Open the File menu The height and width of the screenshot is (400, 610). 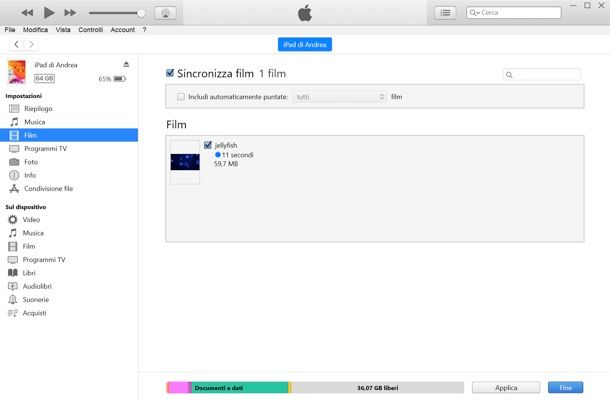click(x=10, y=30)
